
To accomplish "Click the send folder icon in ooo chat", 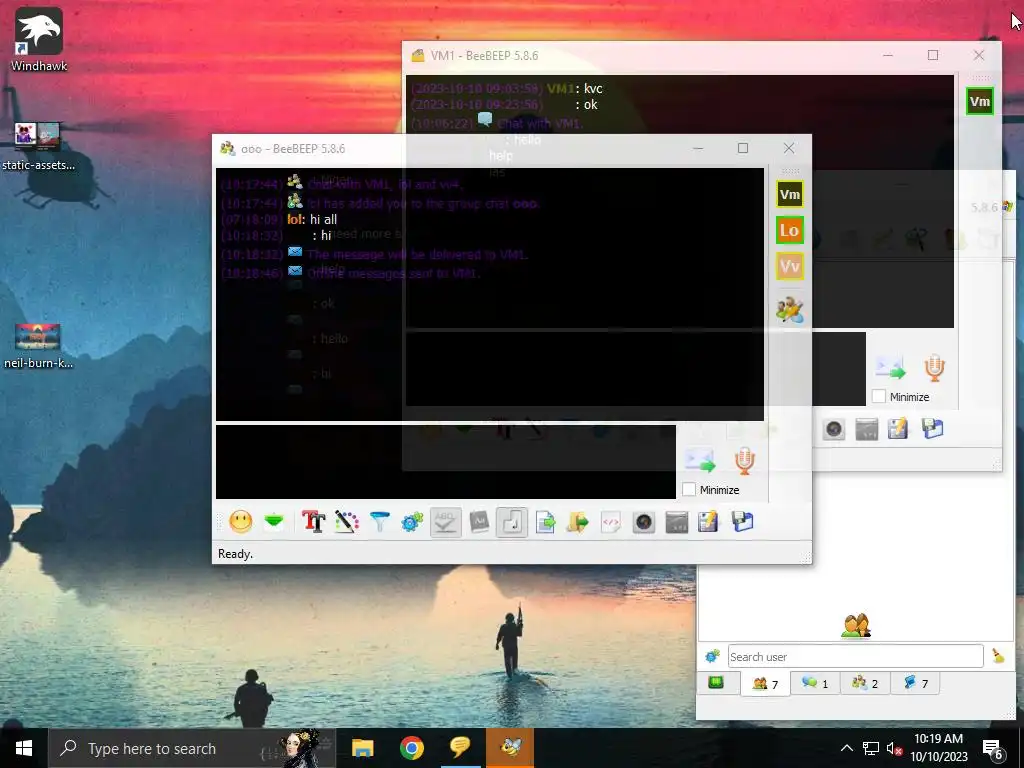I will point(577,522).
